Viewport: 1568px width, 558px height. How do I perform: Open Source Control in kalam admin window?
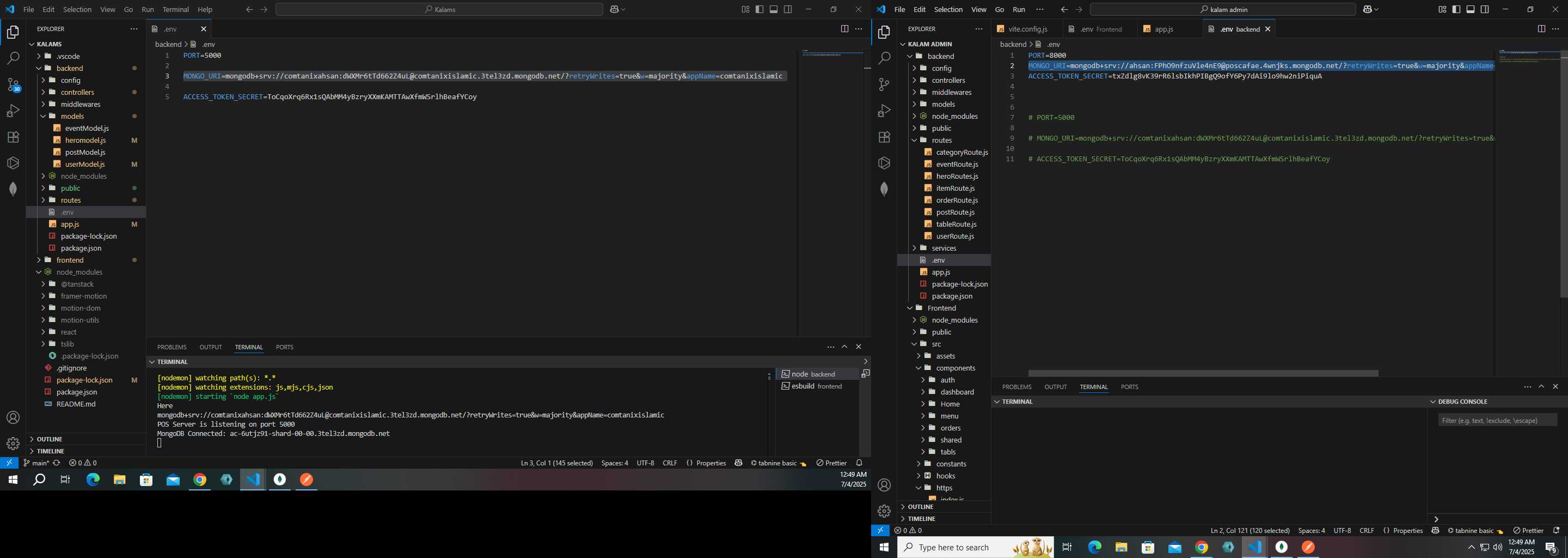pos(884,84)
